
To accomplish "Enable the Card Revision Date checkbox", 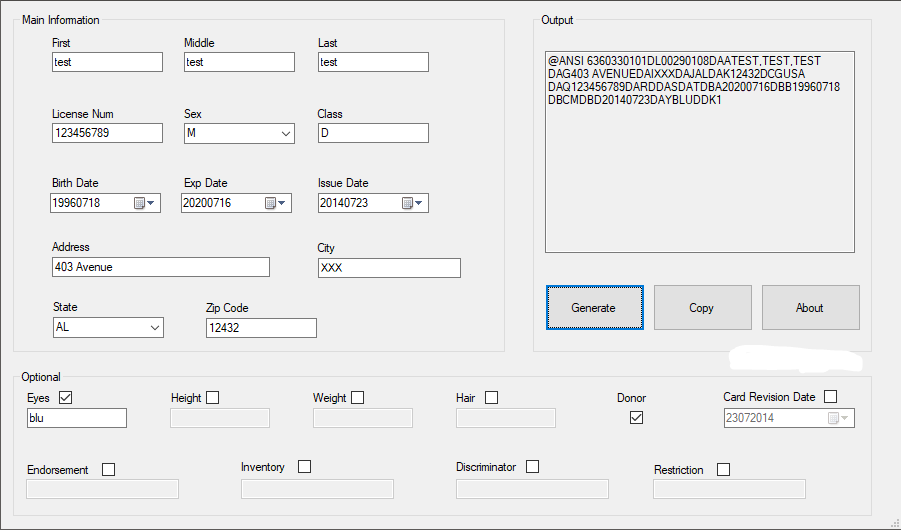I will click(830, 396).
